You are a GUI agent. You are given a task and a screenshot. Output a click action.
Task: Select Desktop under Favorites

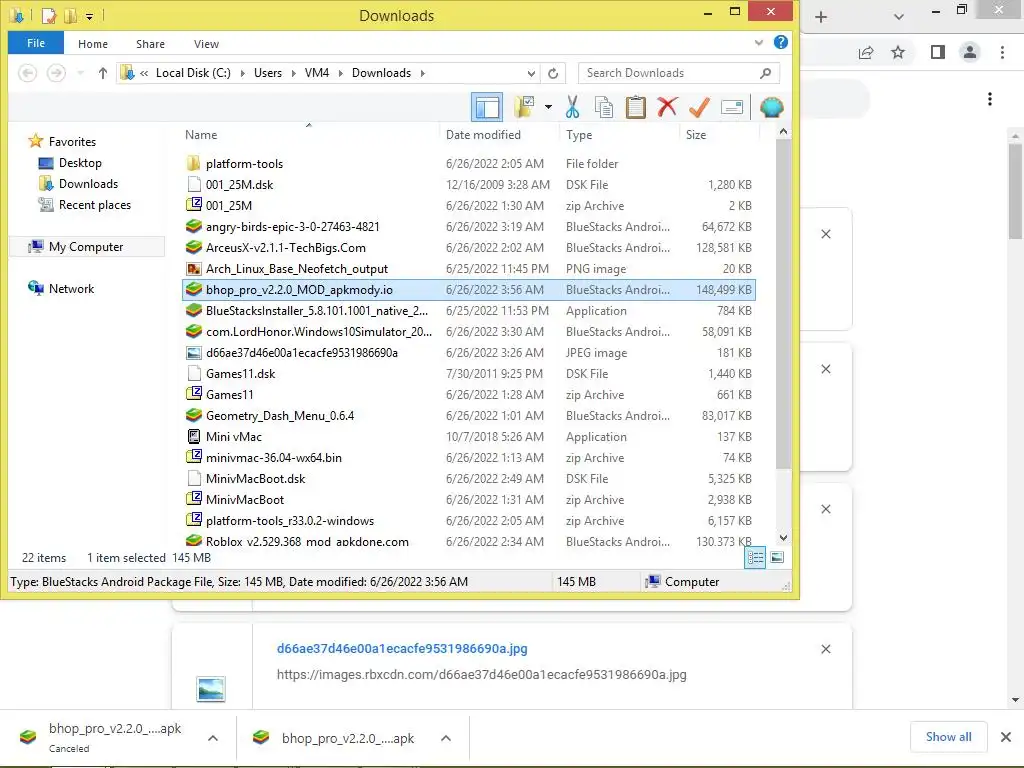pyautogui.click(x=80, y=163)
